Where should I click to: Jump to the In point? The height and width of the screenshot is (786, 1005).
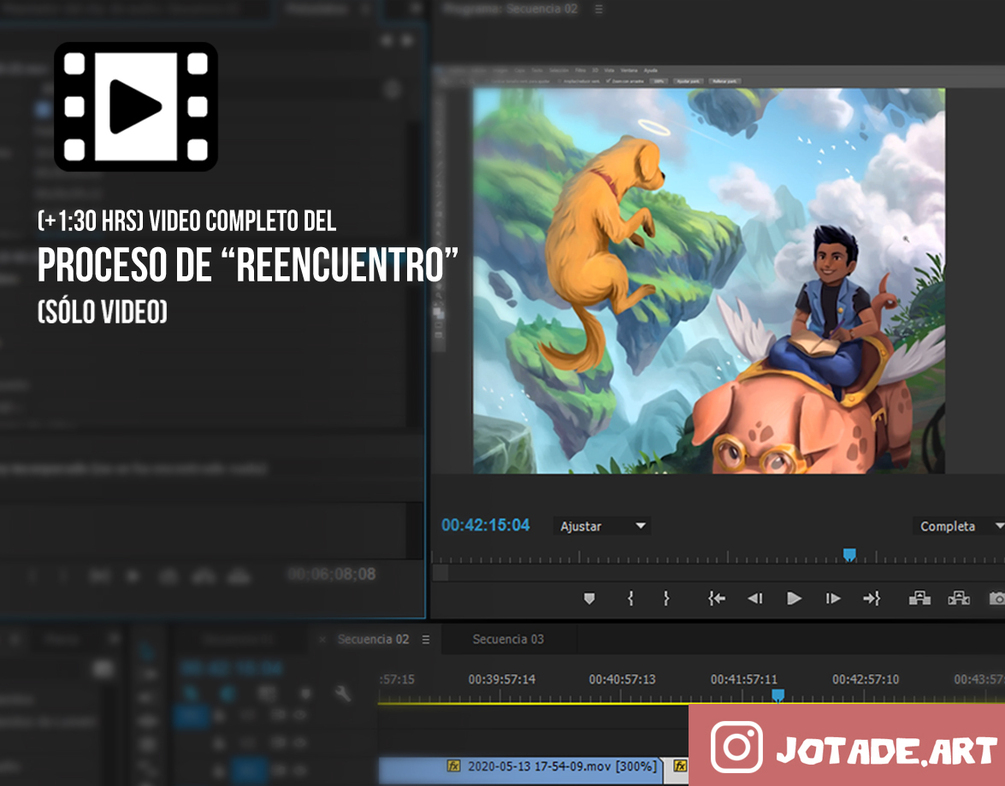717,598
